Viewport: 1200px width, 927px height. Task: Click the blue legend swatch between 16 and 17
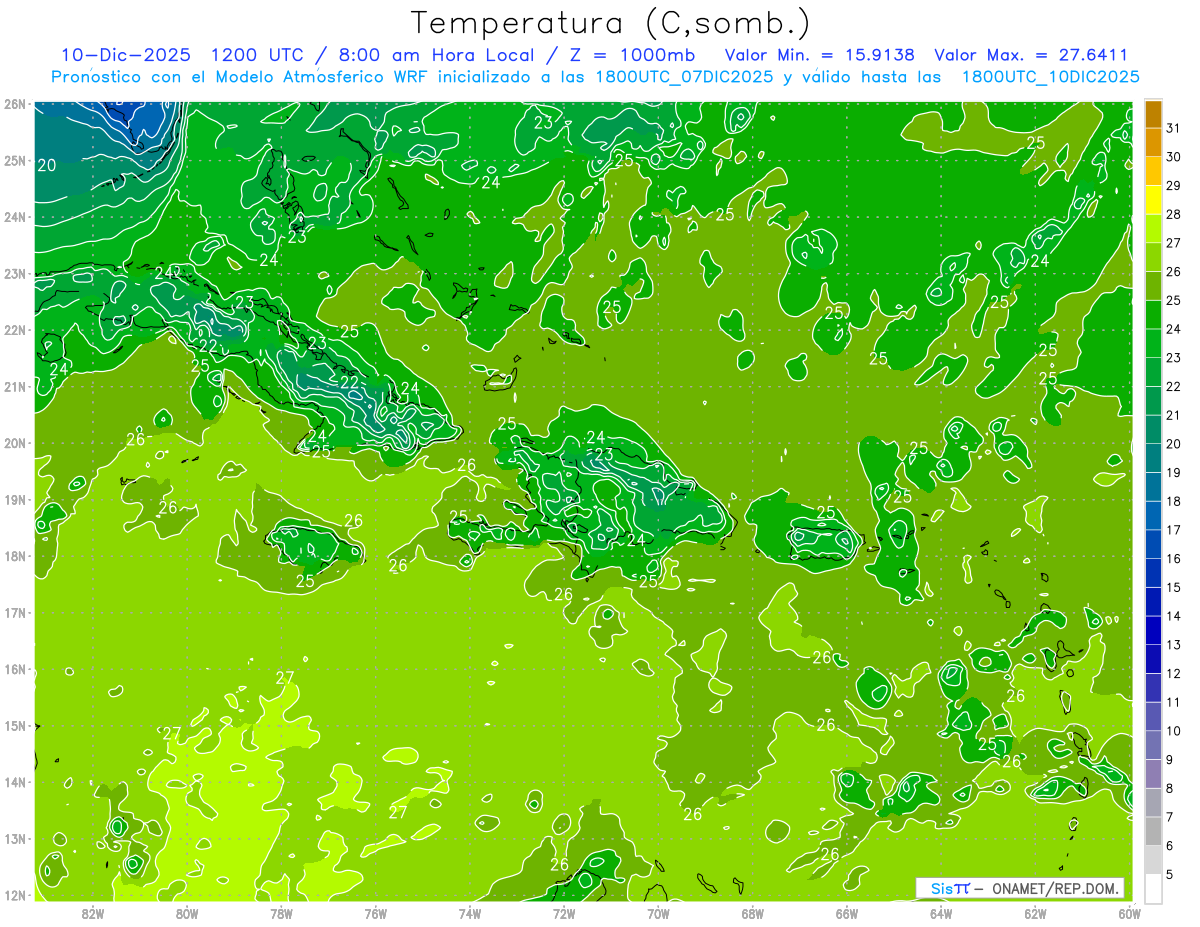[x=1153, y=545]
